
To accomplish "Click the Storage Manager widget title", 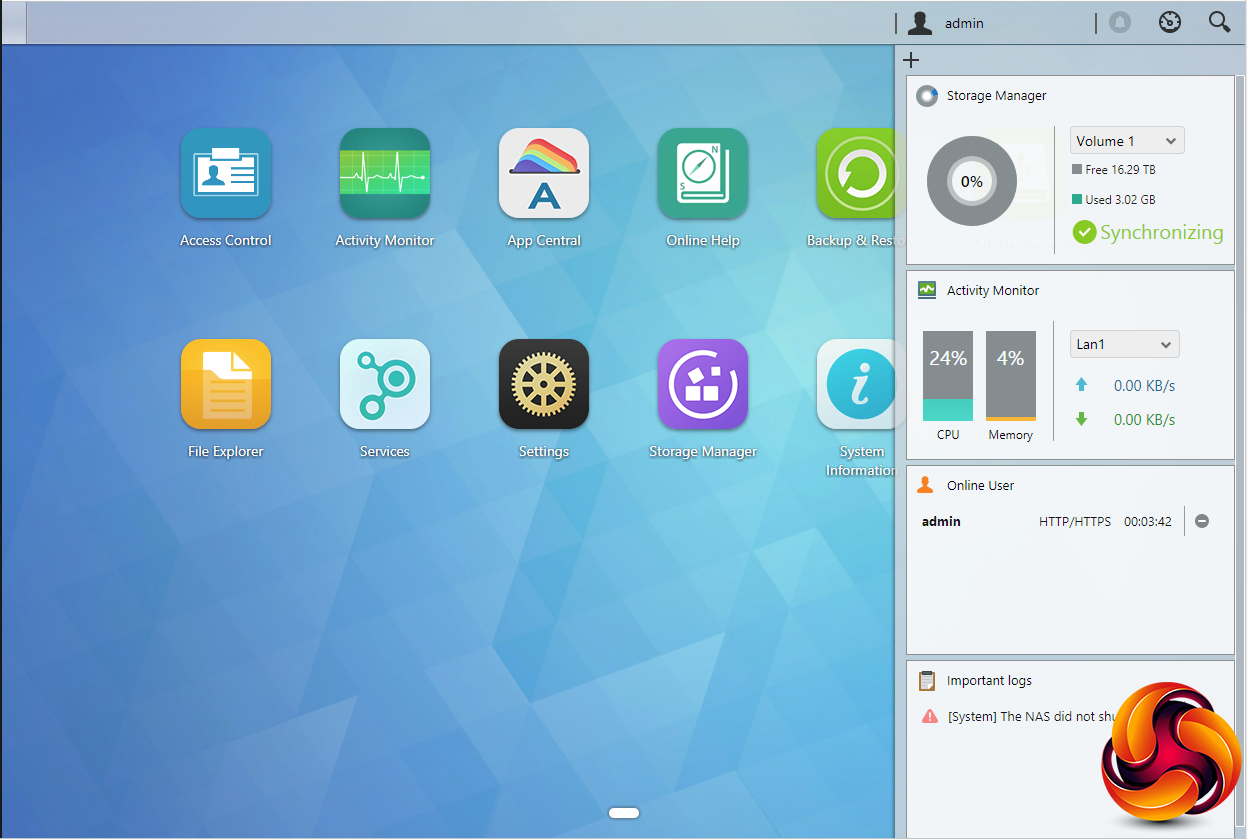I will click(x=996, y=96).
